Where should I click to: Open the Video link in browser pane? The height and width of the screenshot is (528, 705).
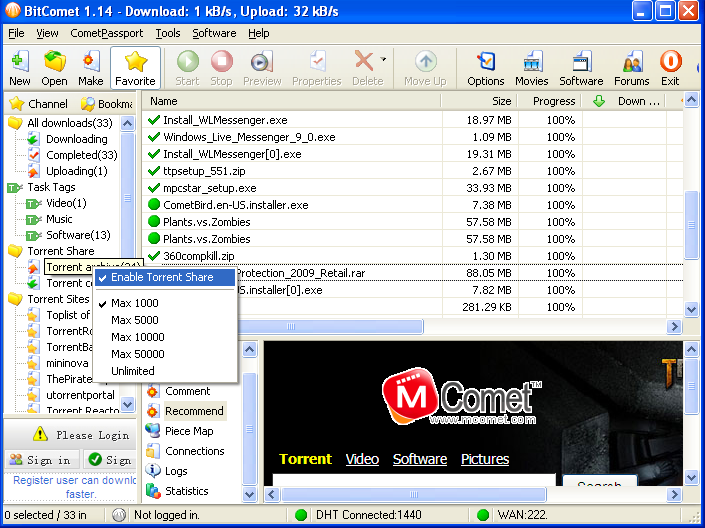[x=362, y=459]
